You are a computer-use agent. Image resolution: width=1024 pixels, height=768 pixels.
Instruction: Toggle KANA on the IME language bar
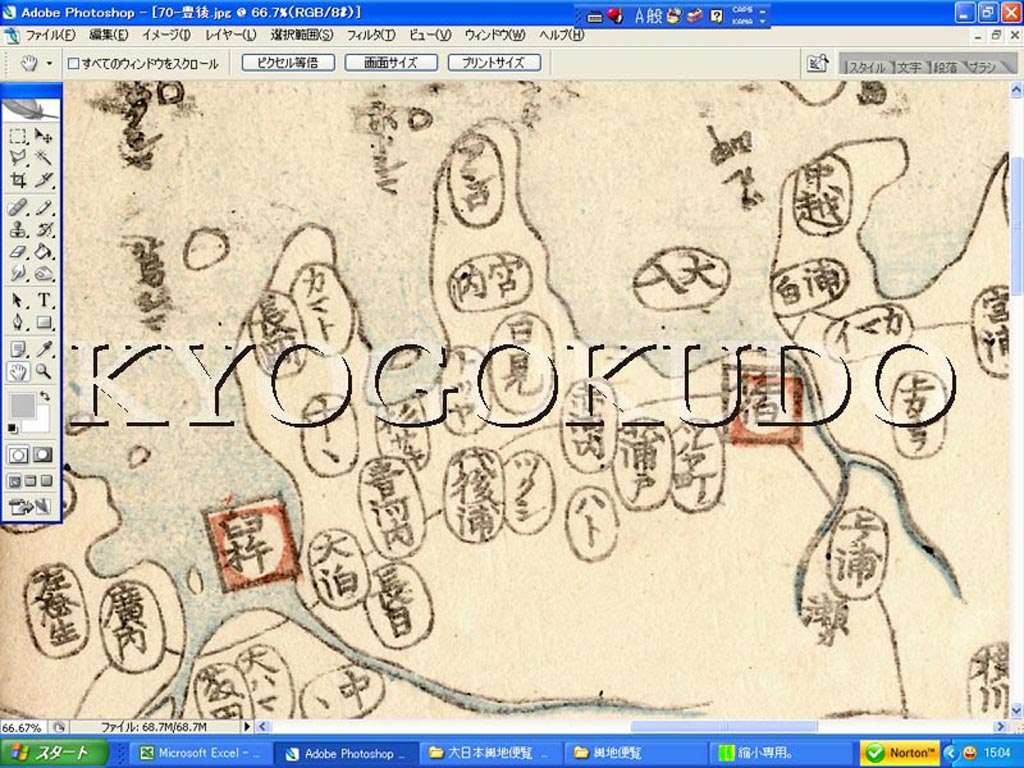[742, 21]
